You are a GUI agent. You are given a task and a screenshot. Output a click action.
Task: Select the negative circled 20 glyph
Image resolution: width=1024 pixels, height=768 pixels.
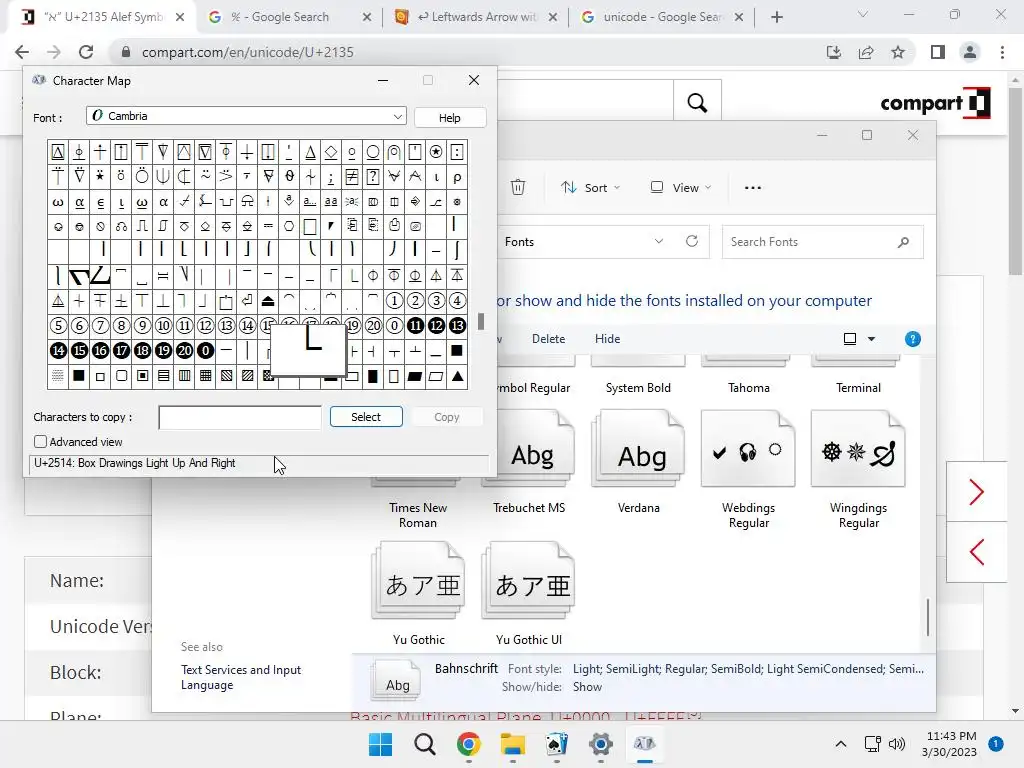tap(184, 351)
